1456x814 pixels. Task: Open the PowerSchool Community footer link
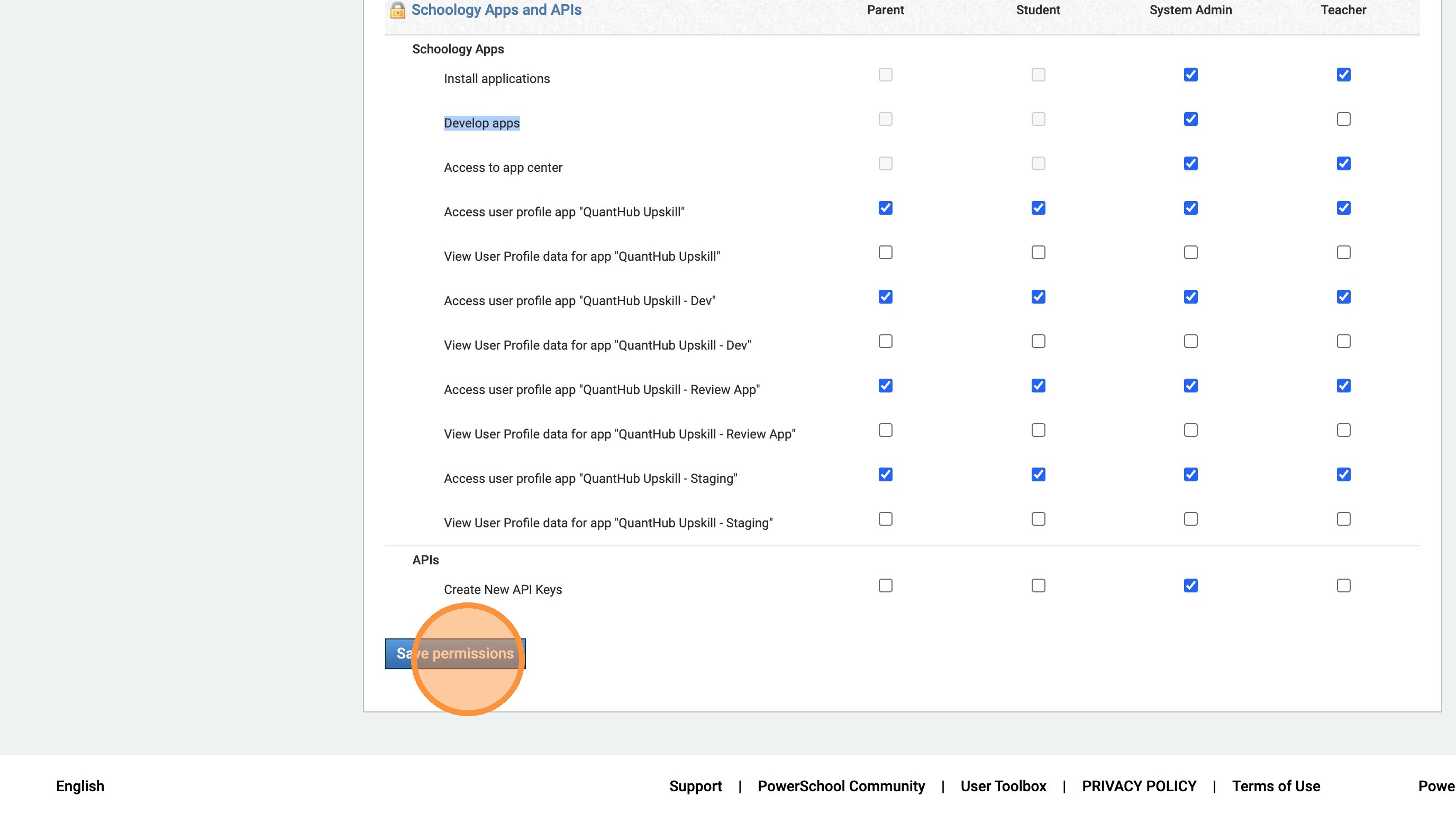point(841,786)
